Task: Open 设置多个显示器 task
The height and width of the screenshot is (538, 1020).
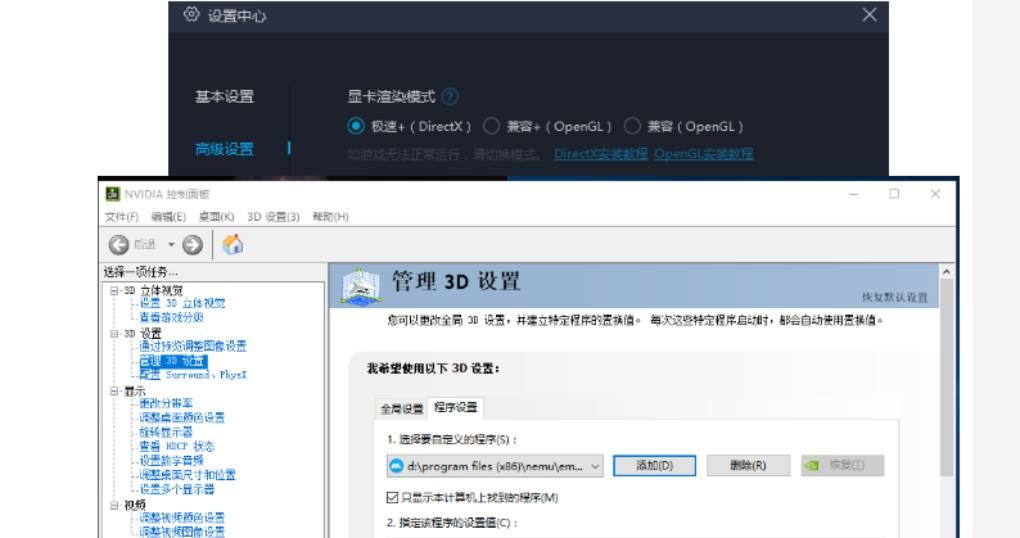Action: pyautogui.click(x=177, y=489)
